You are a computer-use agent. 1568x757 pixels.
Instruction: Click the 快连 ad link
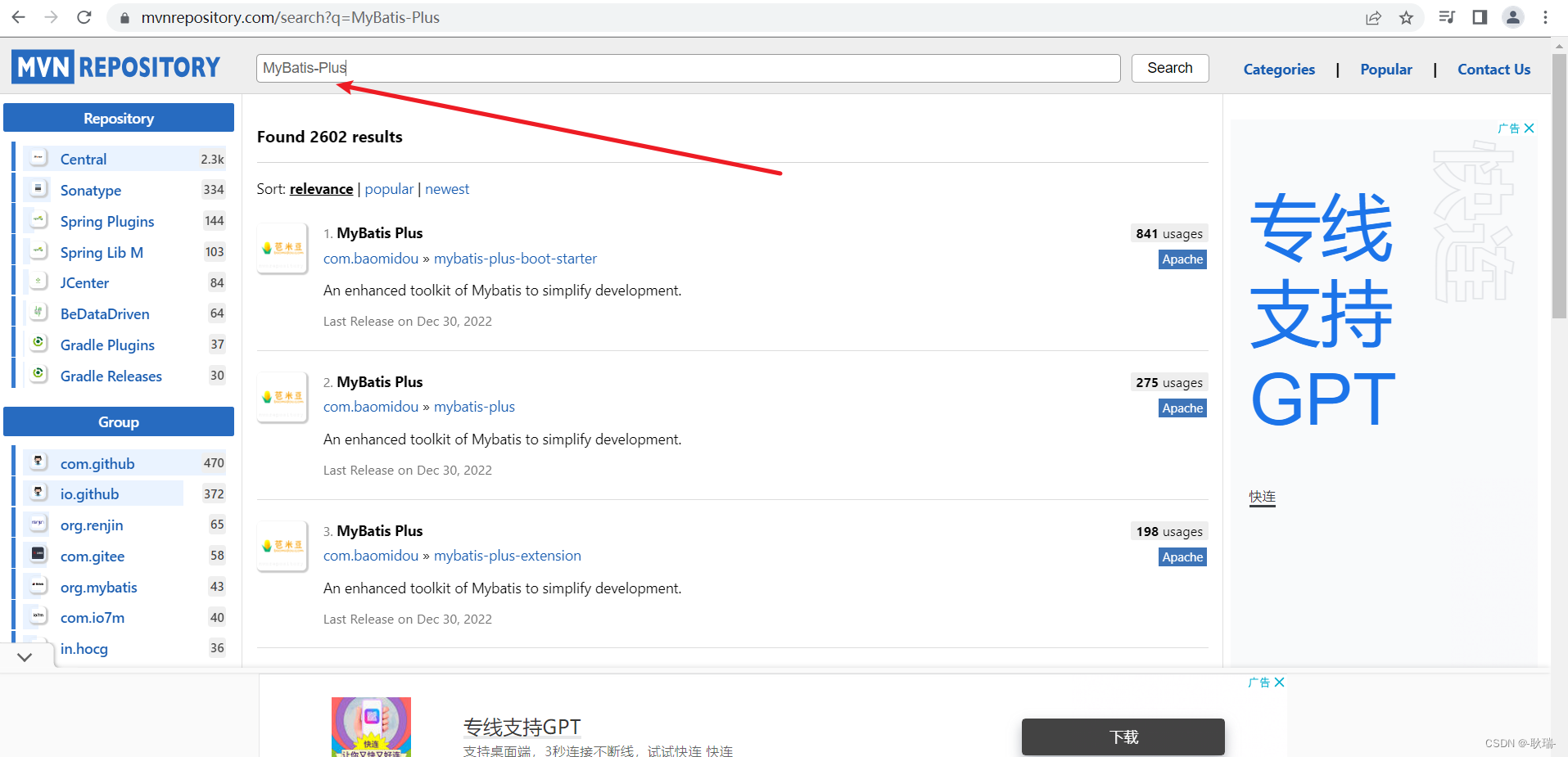tap(1262, 497)
